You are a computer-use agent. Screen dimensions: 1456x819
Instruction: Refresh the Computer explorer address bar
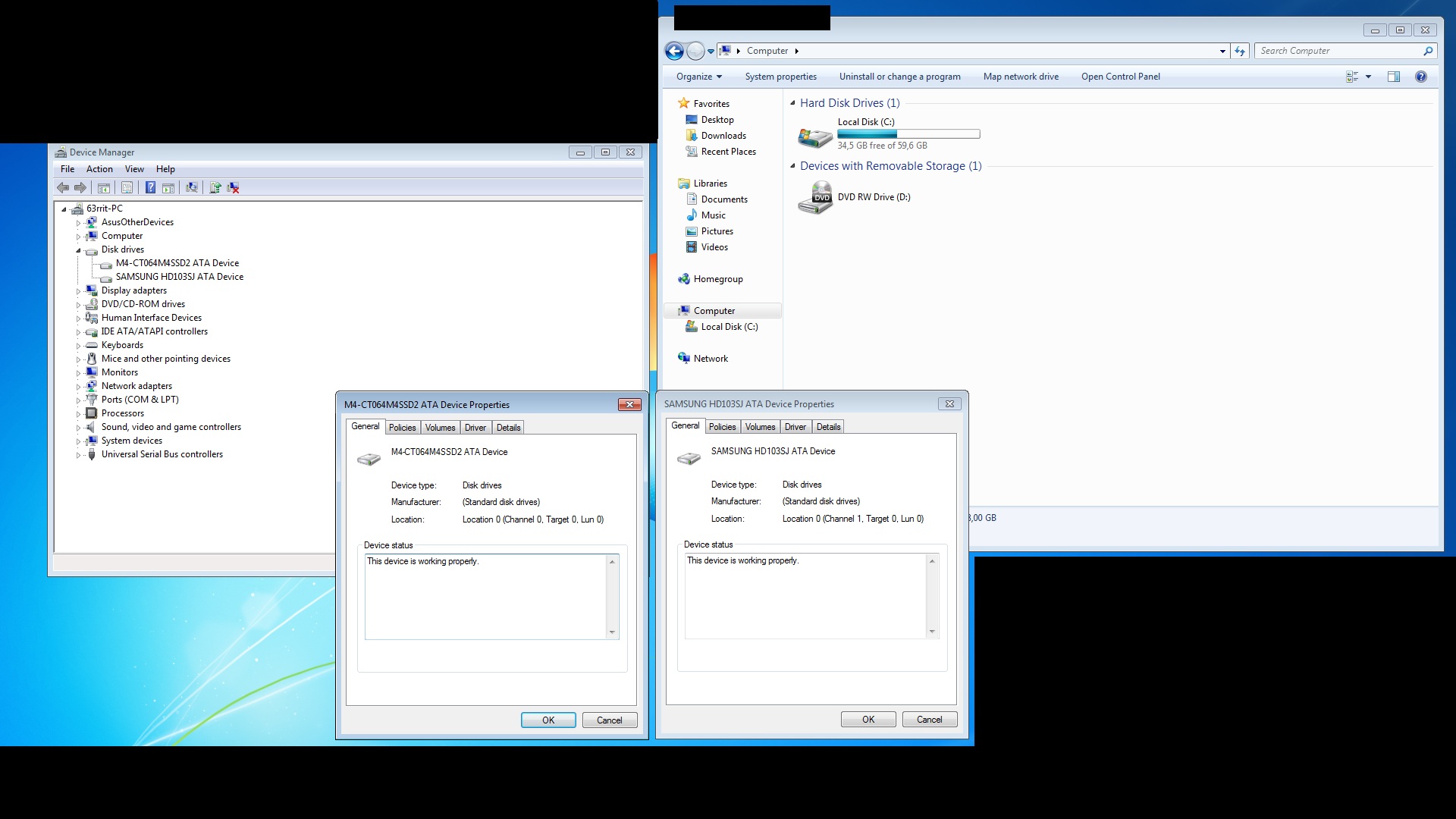(x=1240, y=51)
